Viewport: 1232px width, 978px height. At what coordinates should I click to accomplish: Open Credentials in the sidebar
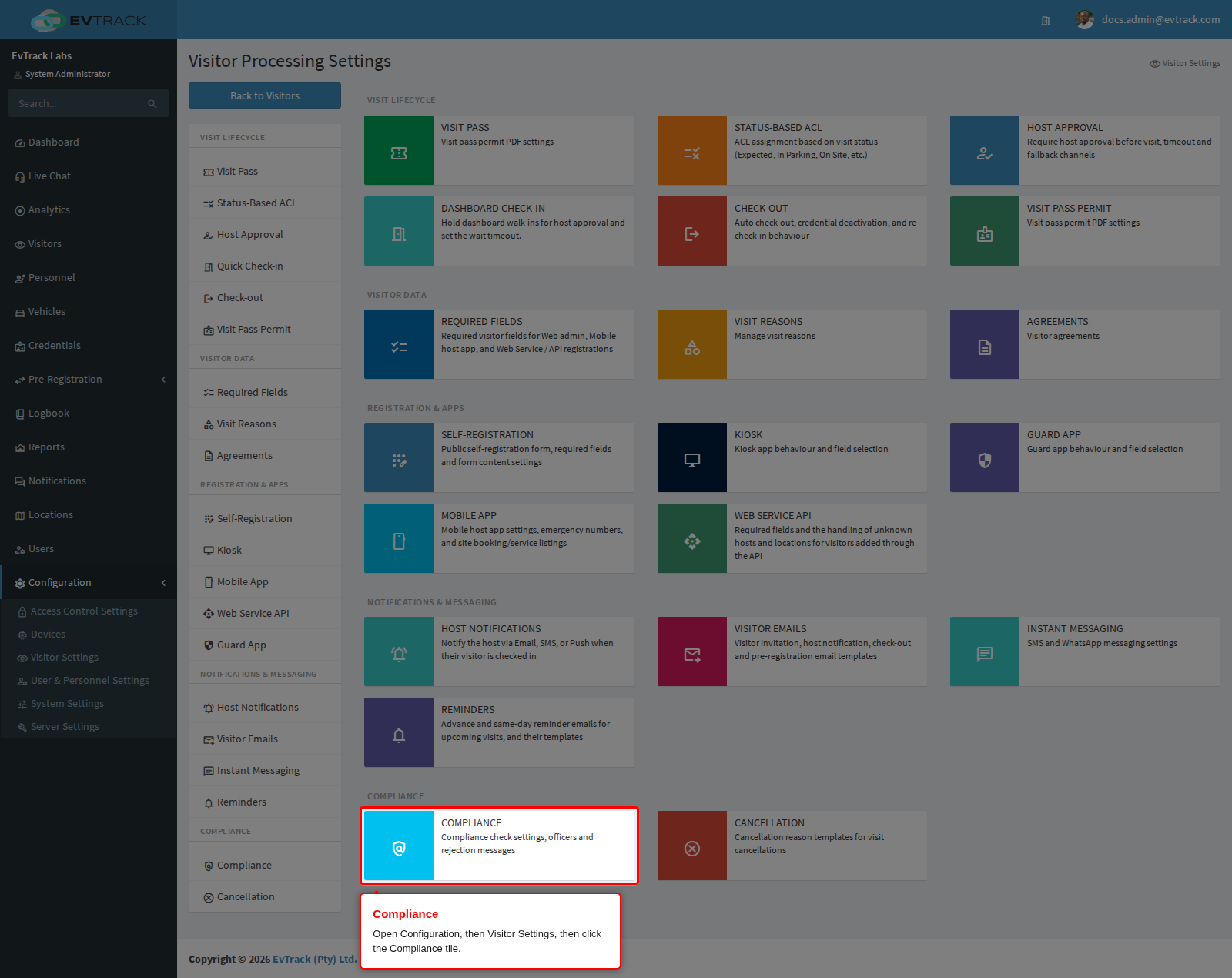(89, 346)
